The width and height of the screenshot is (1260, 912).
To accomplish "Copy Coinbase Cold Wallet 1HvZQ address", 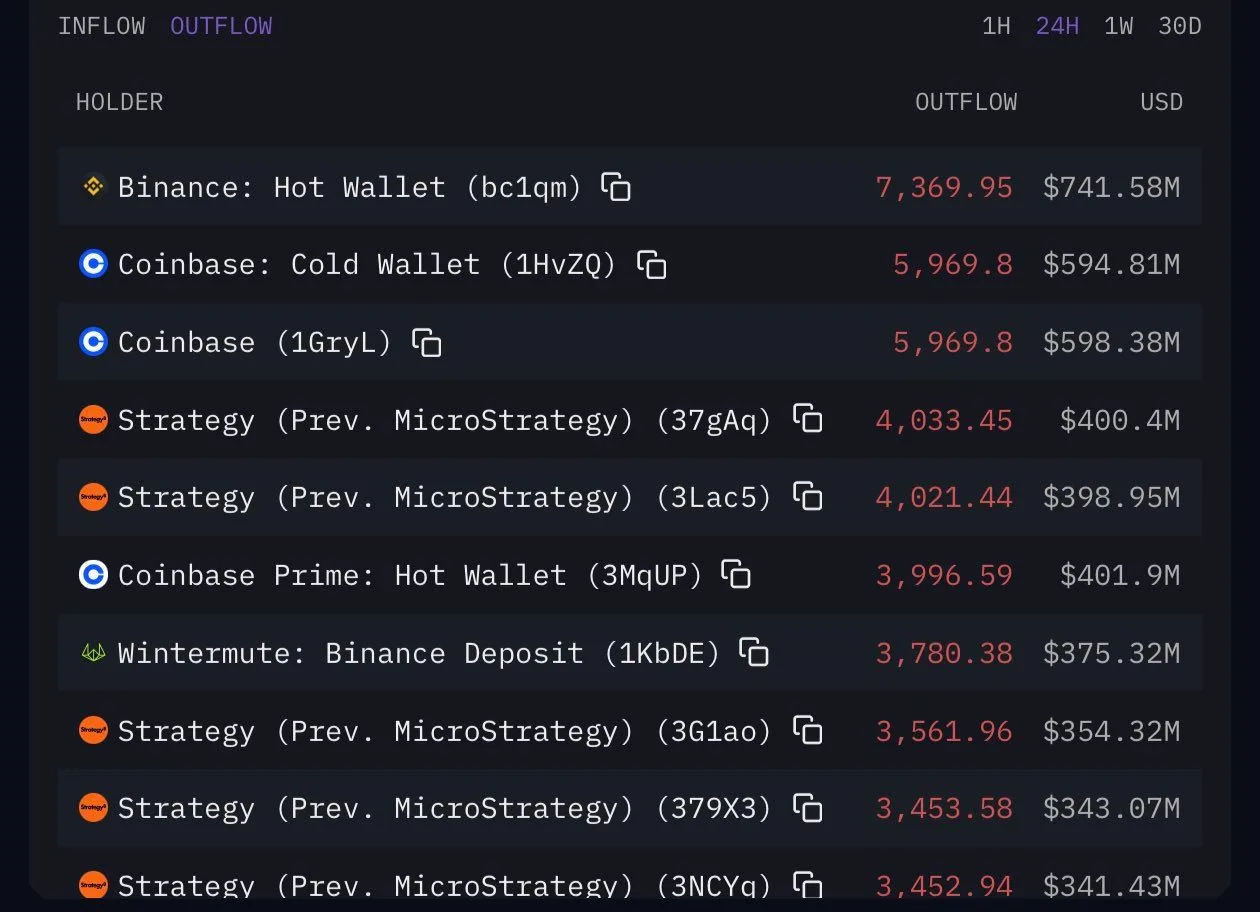I will (x=652, y=265).
